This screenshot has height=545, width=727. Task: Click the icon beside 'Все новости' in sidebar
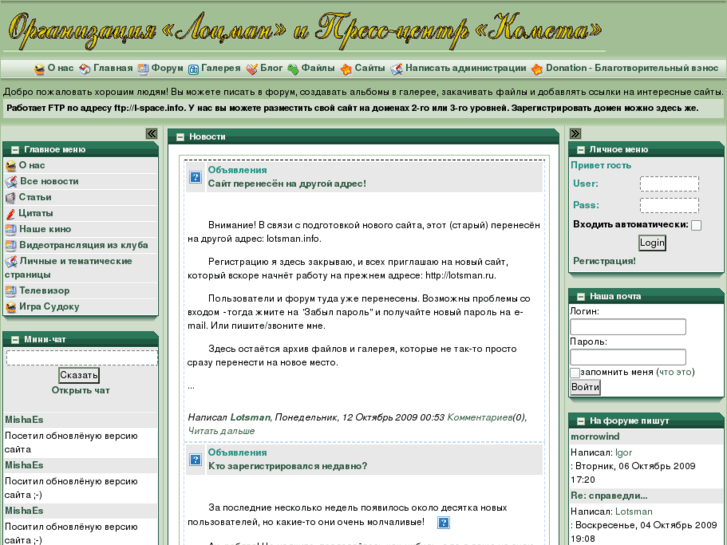click(x=11, y=182)
